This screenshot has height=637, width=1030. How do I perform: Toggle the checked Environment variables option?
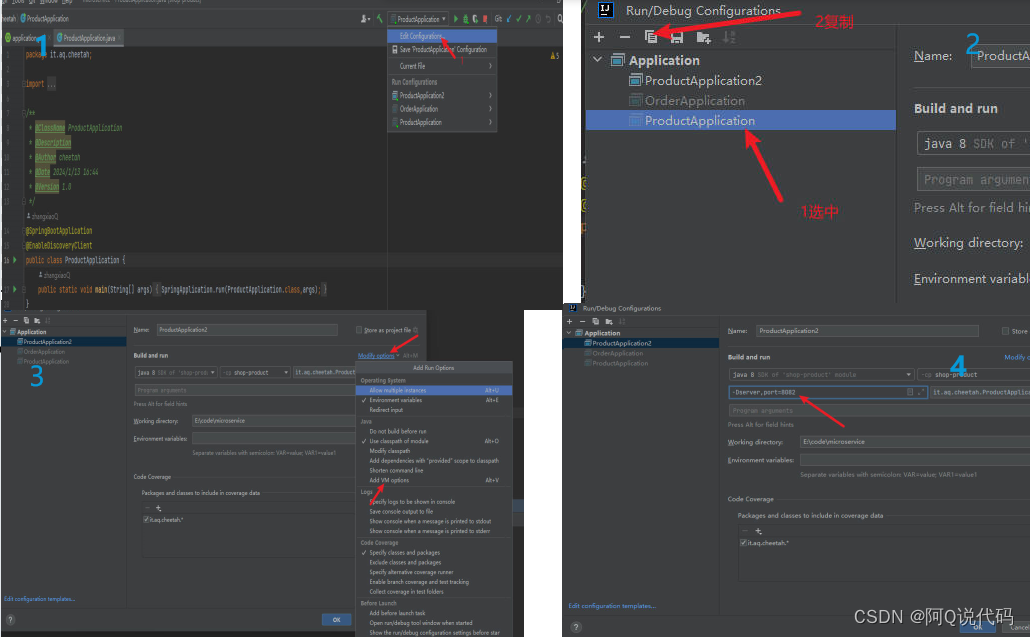point(434,400)
